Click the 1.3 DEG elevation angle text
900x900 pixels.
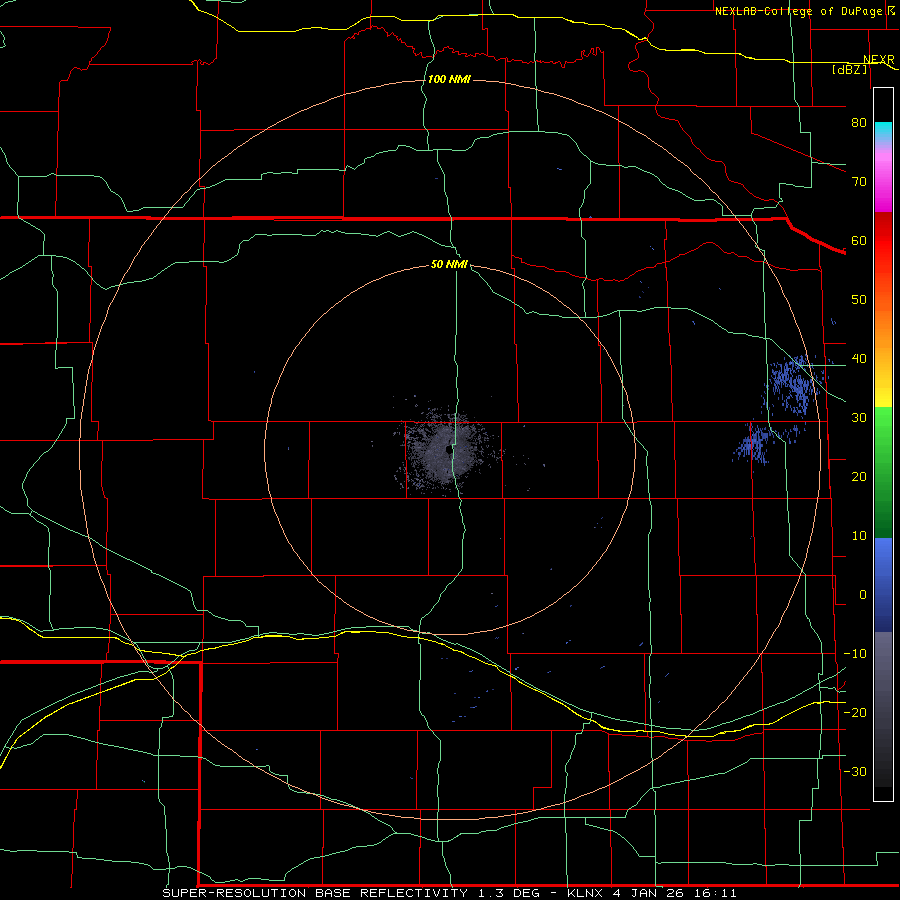509,893
